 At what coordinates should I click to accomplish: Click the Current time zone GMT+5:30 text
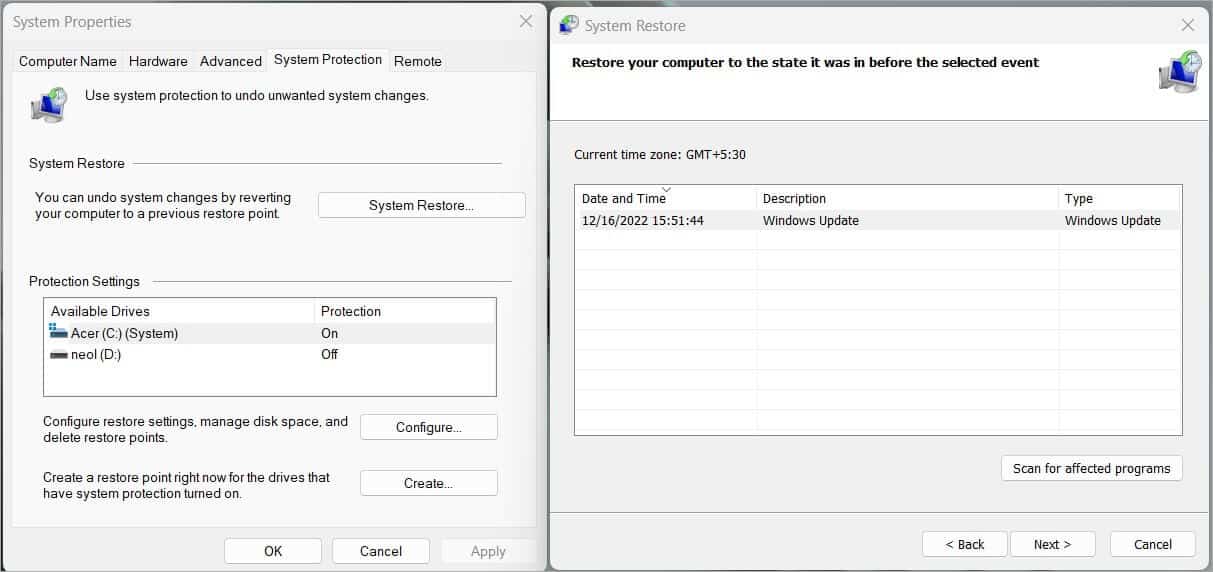pyautogui.click(x=660, y=155)
